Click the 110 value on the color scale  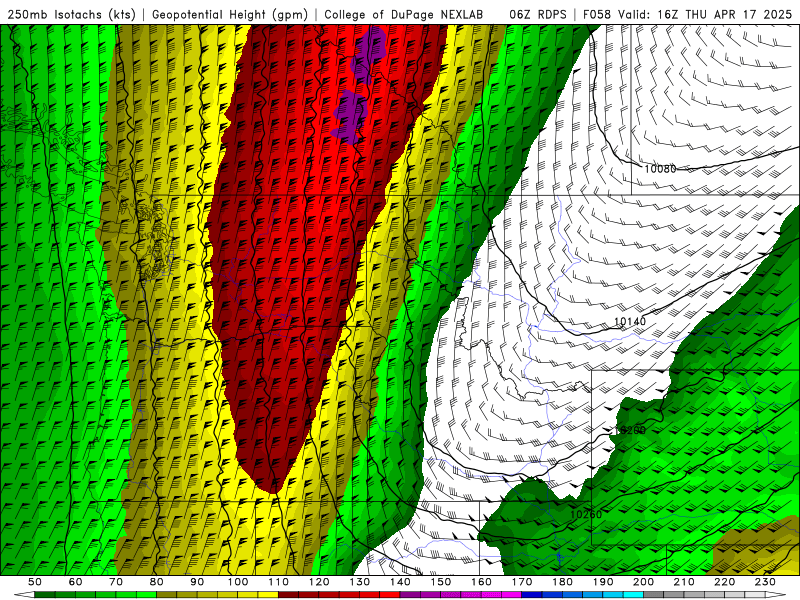point(278,582)
